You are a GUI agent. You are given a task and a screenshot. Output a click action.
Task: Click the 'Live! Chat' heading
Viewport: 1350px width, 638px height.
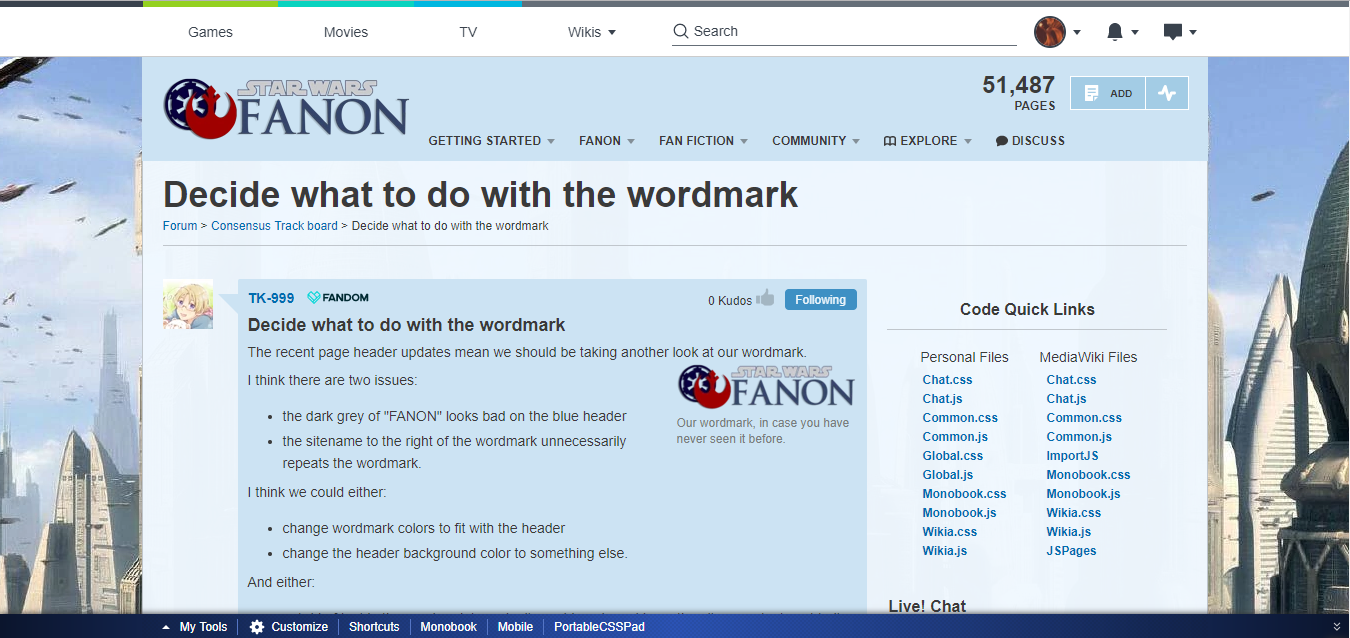(927, 606)
